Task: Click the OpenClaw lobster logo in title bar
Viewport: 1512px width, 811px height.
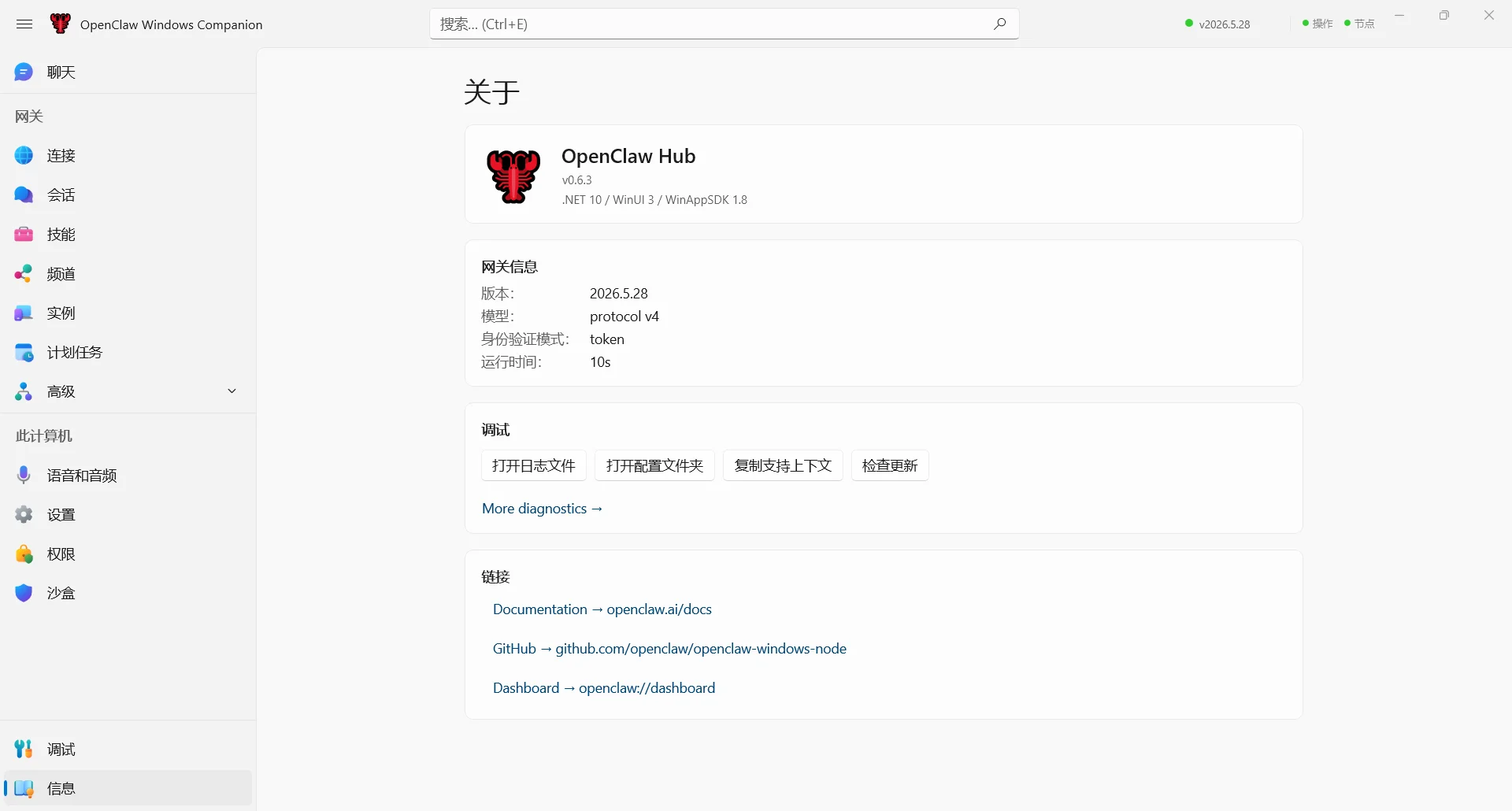Action: coord(60,24)
